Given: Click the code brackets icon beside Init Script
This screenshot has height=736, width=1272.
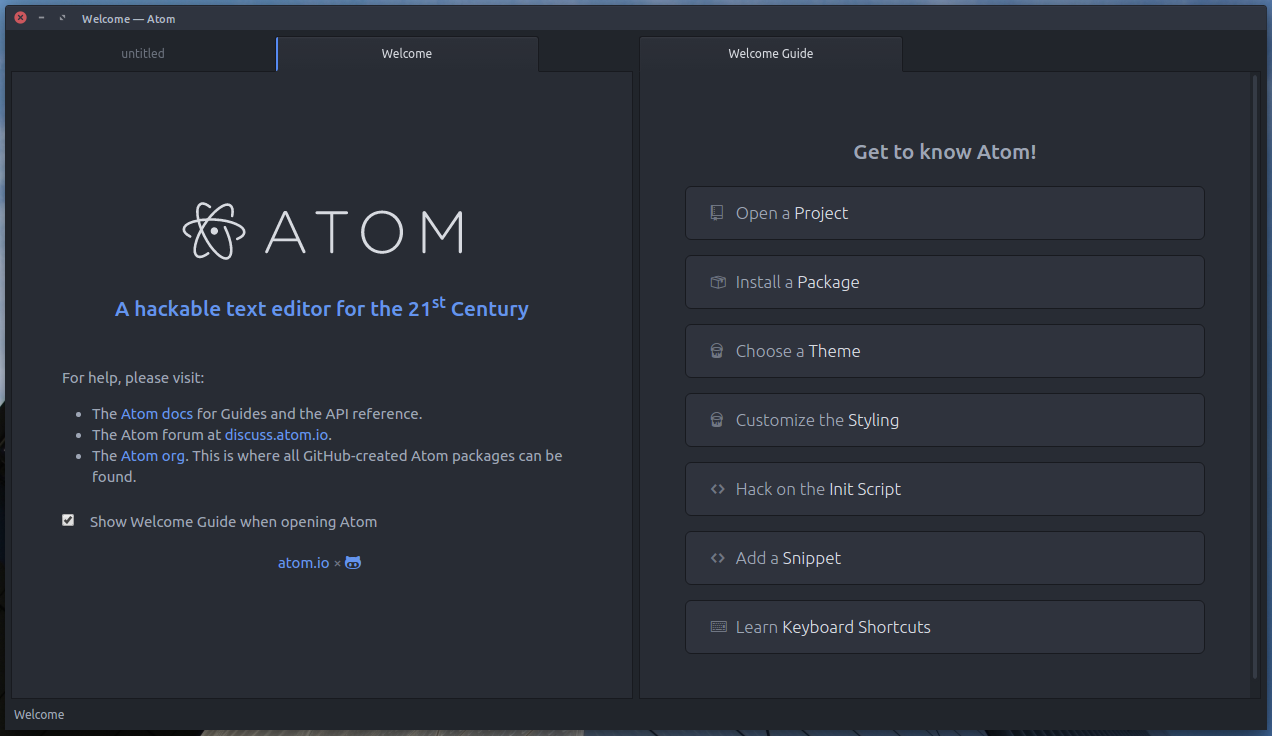Looking at the screenshot, I should [x=717, y=489].
